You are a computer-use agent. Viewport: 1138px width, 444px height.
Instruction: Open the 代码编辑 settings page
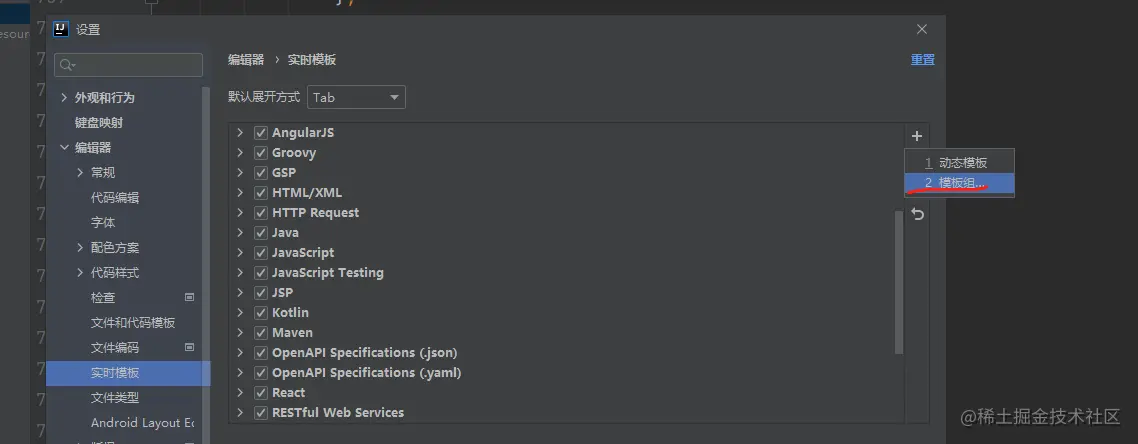point(115,197)
